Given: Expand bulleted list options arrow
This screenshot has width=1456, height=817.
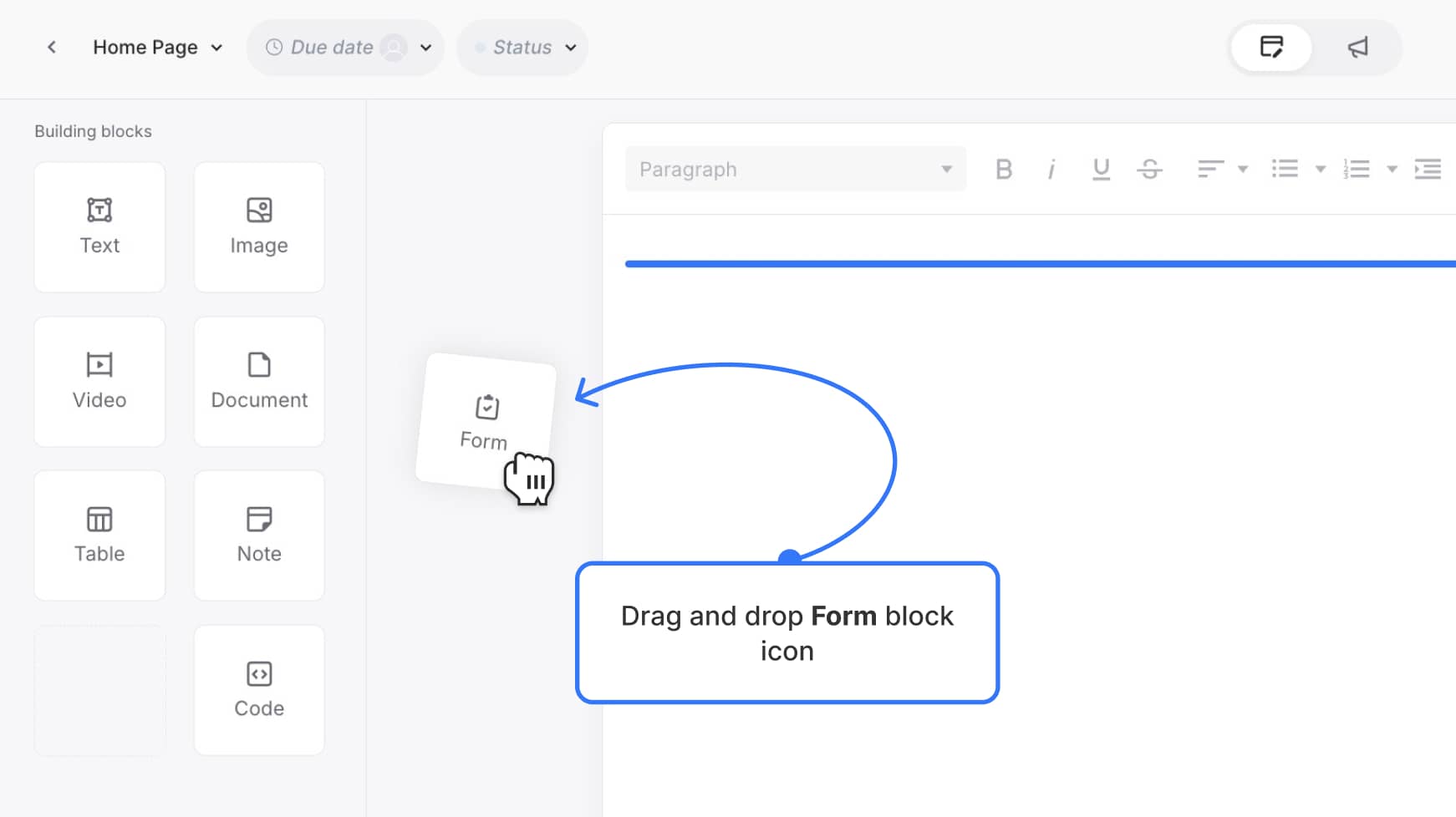Looking at the screenshot, I should pyautogui.click(x=1321, y=170).
